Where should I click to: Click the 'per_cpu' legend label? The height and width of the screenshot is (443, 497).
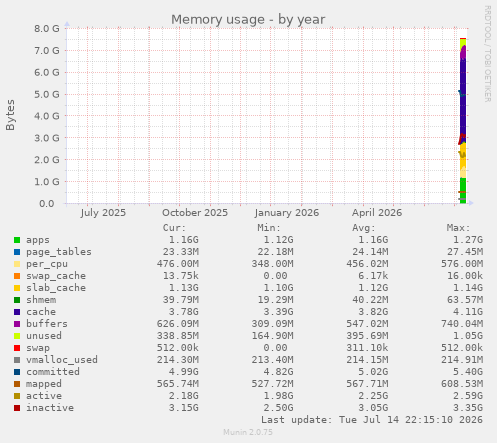pos(47,264)
